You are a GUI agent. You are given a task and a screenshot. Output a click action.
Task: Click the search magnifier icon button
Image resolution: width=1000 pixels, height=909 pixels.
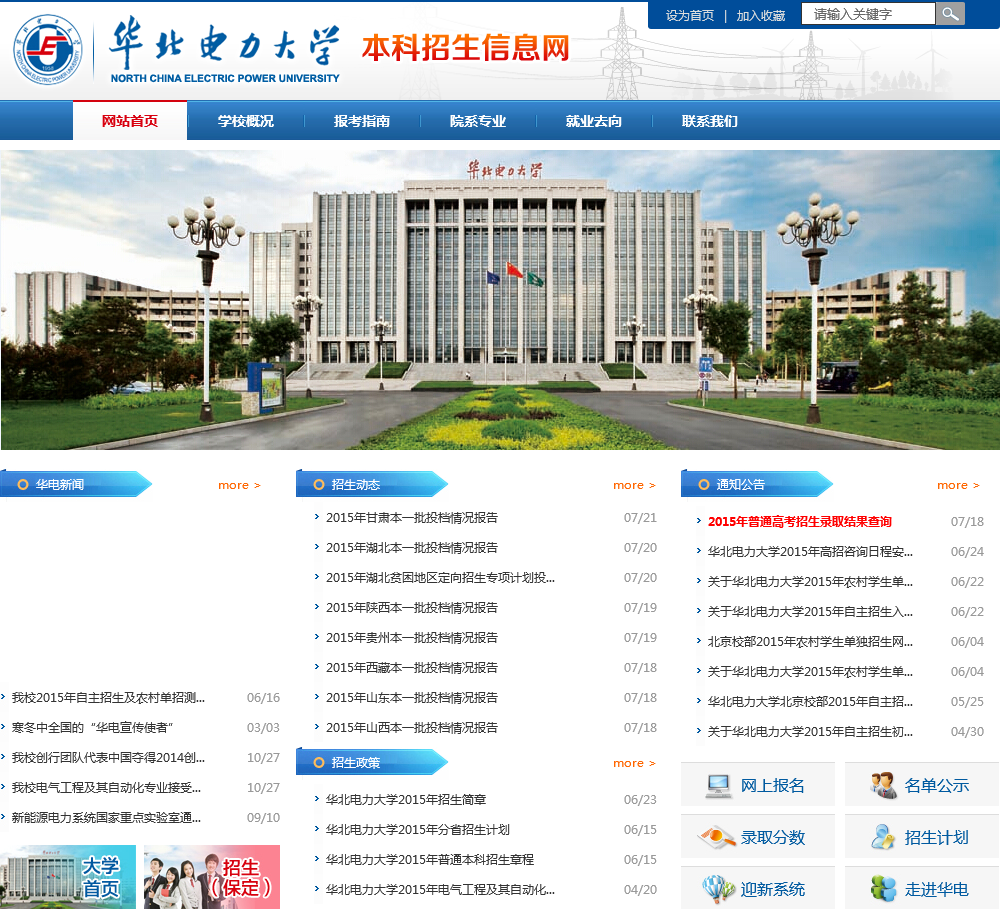click(x=950, y=13)
